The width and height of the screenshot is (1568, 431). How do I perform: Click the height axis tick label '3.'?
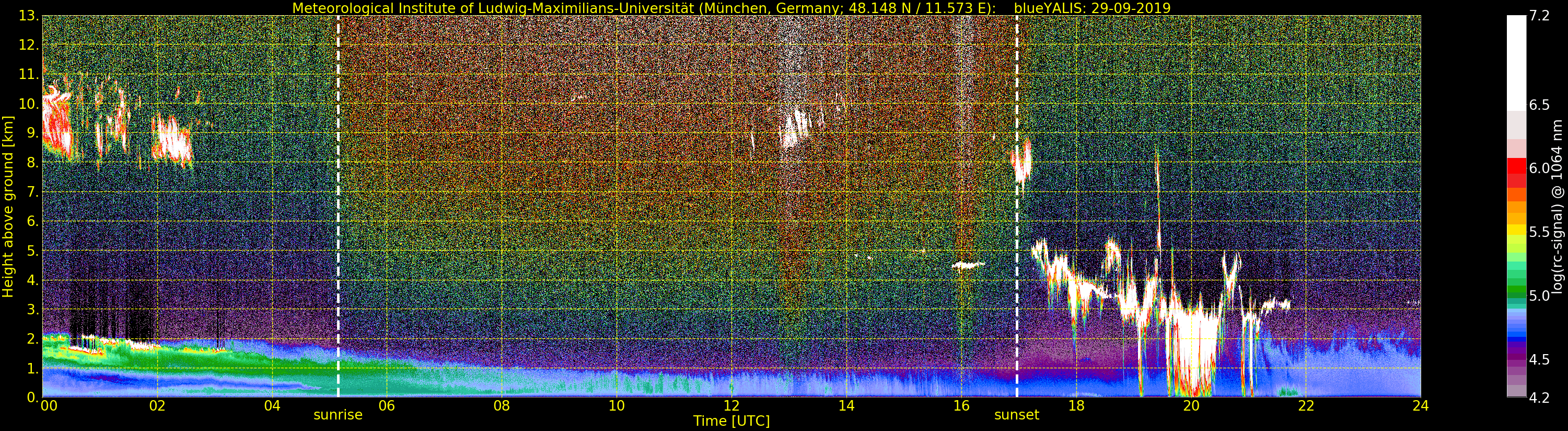point(32,309)
